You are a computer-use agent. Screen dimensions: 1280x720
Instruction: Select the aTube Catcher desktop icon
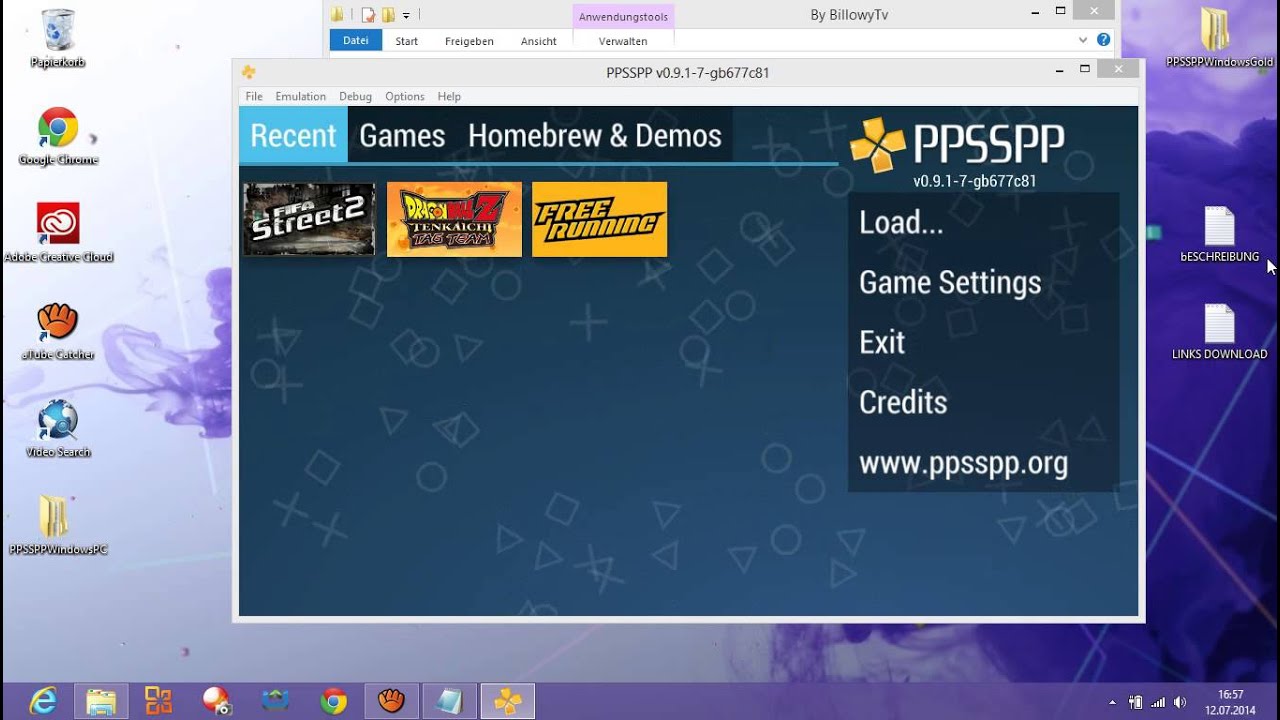tap(58, 331)
